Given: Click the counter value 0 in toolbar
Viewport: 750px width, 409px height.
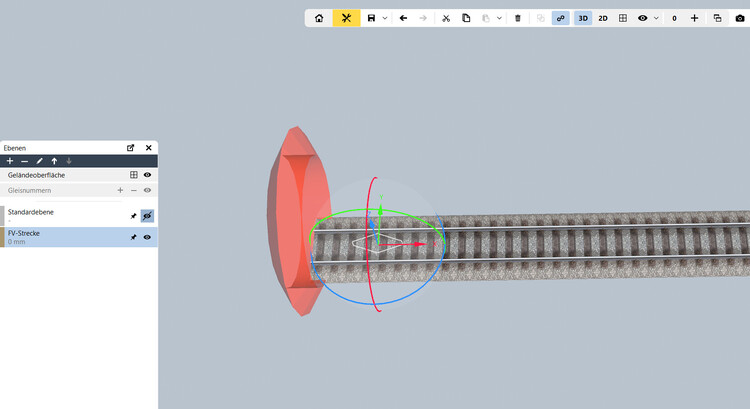Looking at the screenshot, I should 674,18.
